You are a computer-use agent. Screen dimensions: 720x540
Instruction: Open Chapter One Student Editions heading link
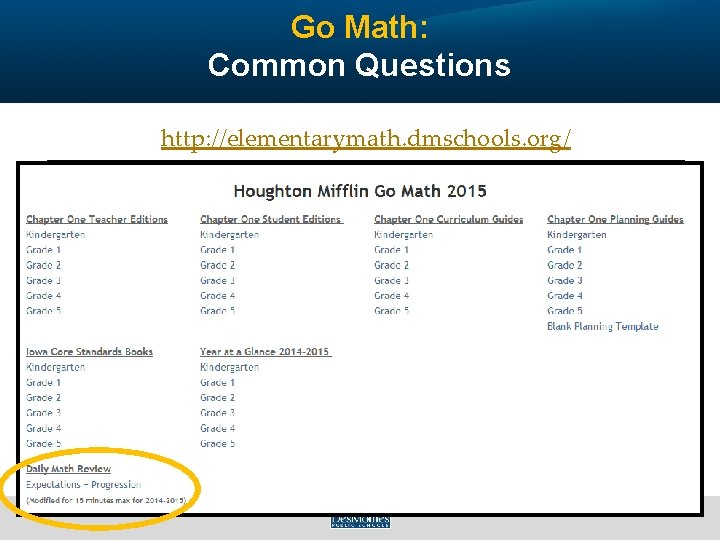[272, 219]
